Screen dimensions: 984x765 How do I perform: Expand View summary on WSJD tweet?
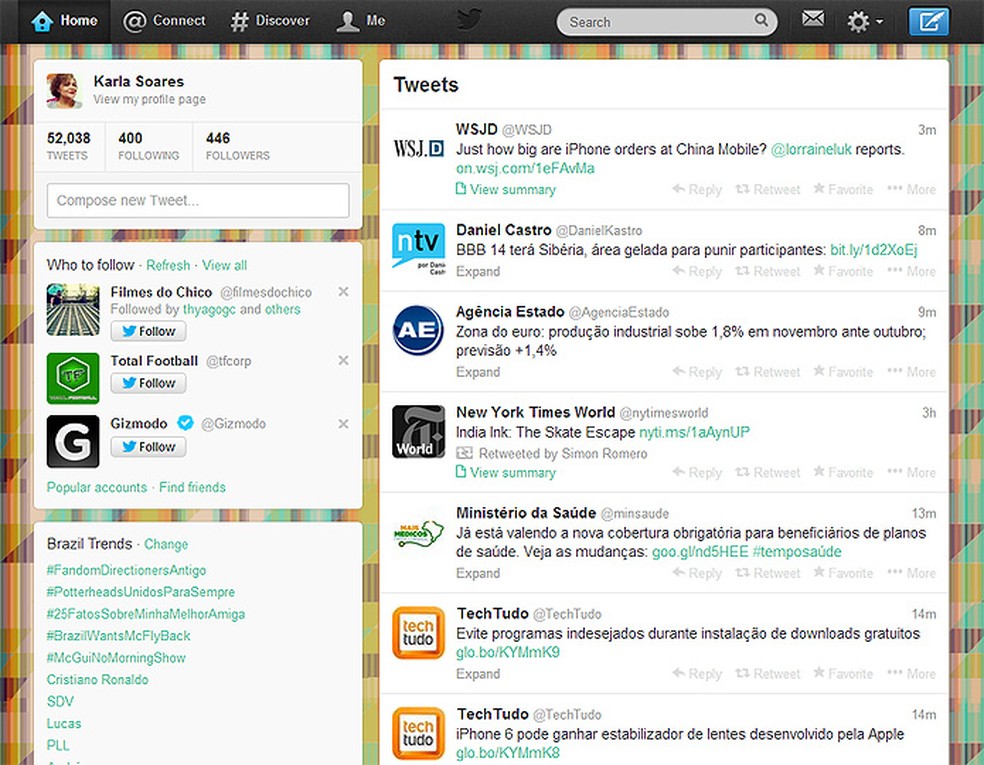click(x=506, y=190)
